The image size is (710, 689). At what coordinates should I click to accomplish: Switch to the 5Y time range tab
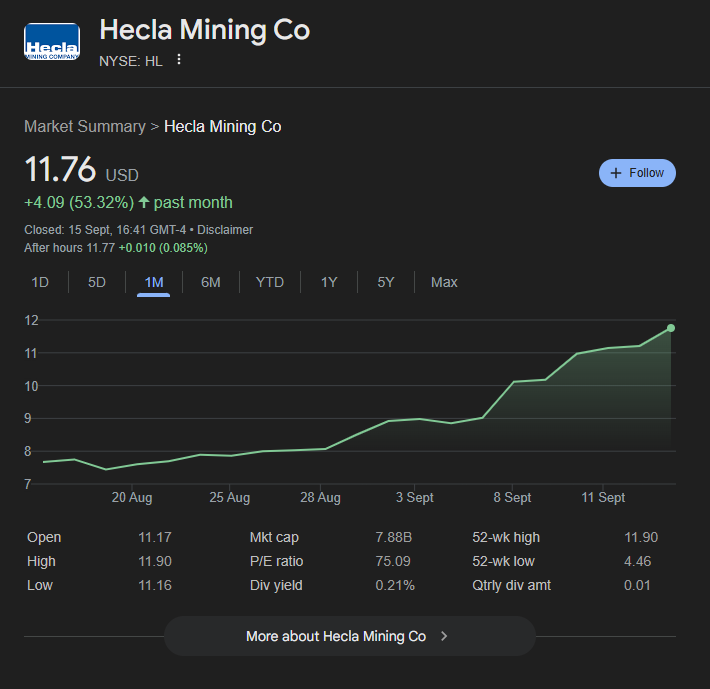pos(386,282)
